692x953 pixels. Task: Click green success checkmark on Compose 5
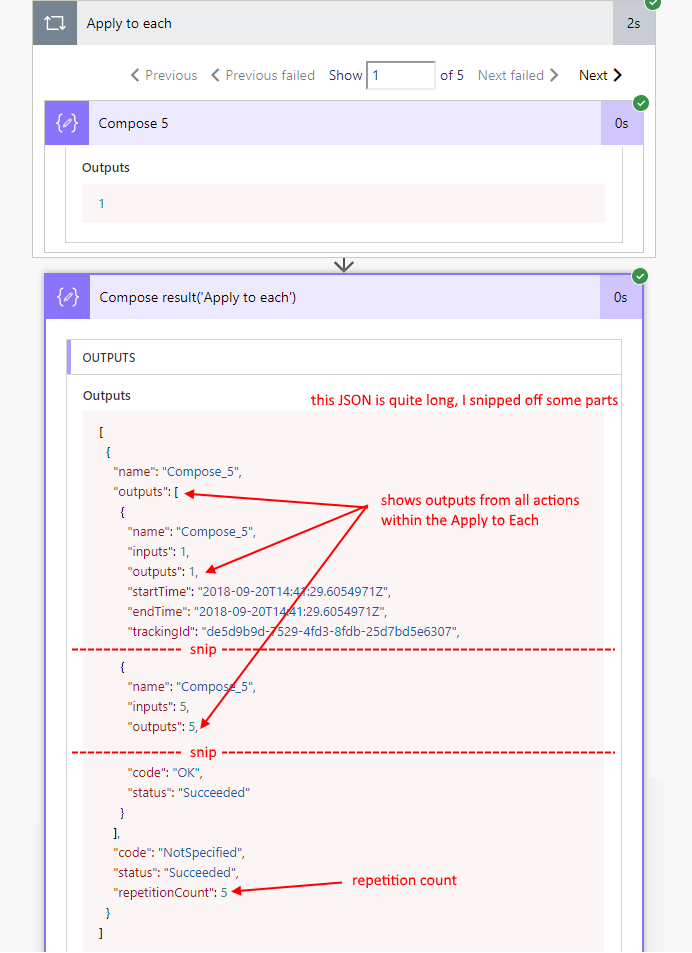641,102
